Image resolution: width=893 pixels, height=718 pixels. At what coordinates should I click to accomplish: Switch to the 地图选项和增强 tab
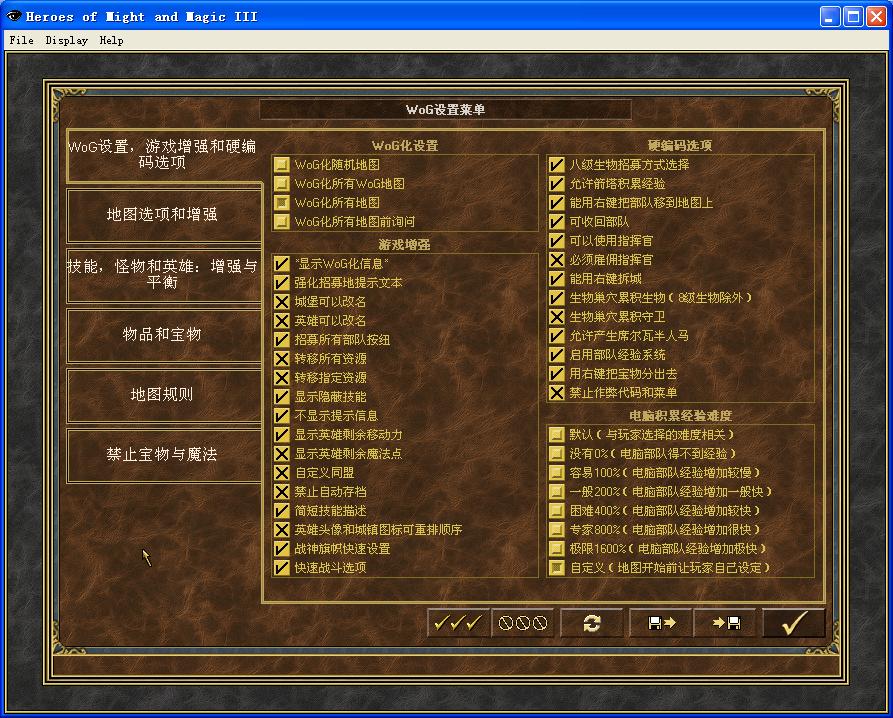coord(163,214)
